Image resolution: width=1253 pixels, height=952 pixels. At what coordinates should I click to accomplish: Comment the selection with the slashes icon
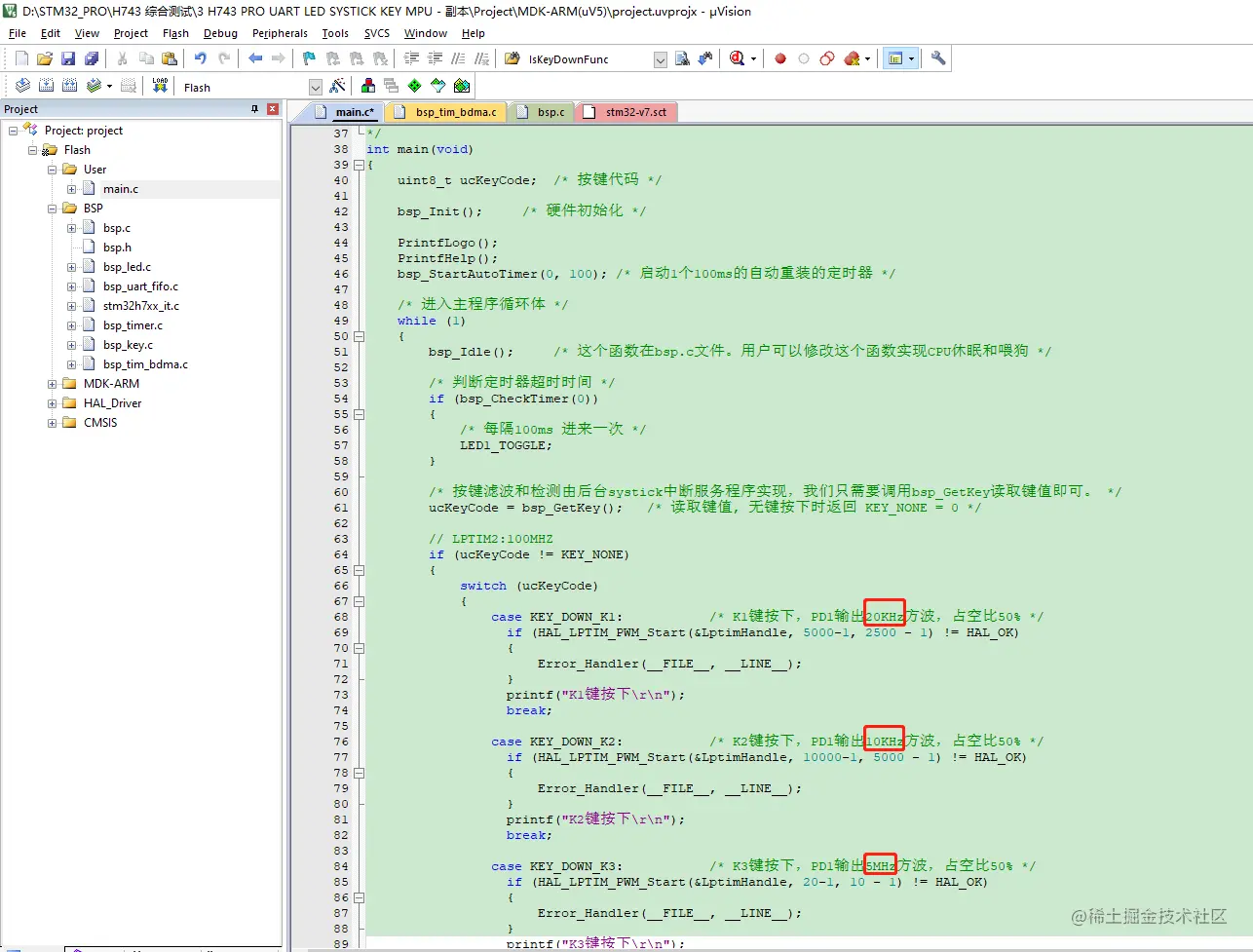(458, 58)
